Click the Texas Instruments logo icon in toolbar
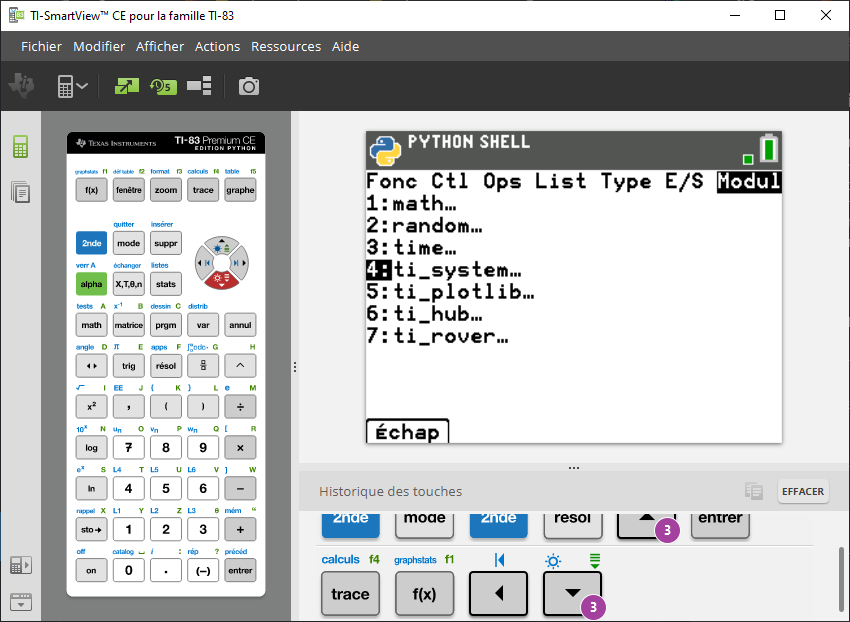This screenshot has height=622, width=850. point(22,86)
